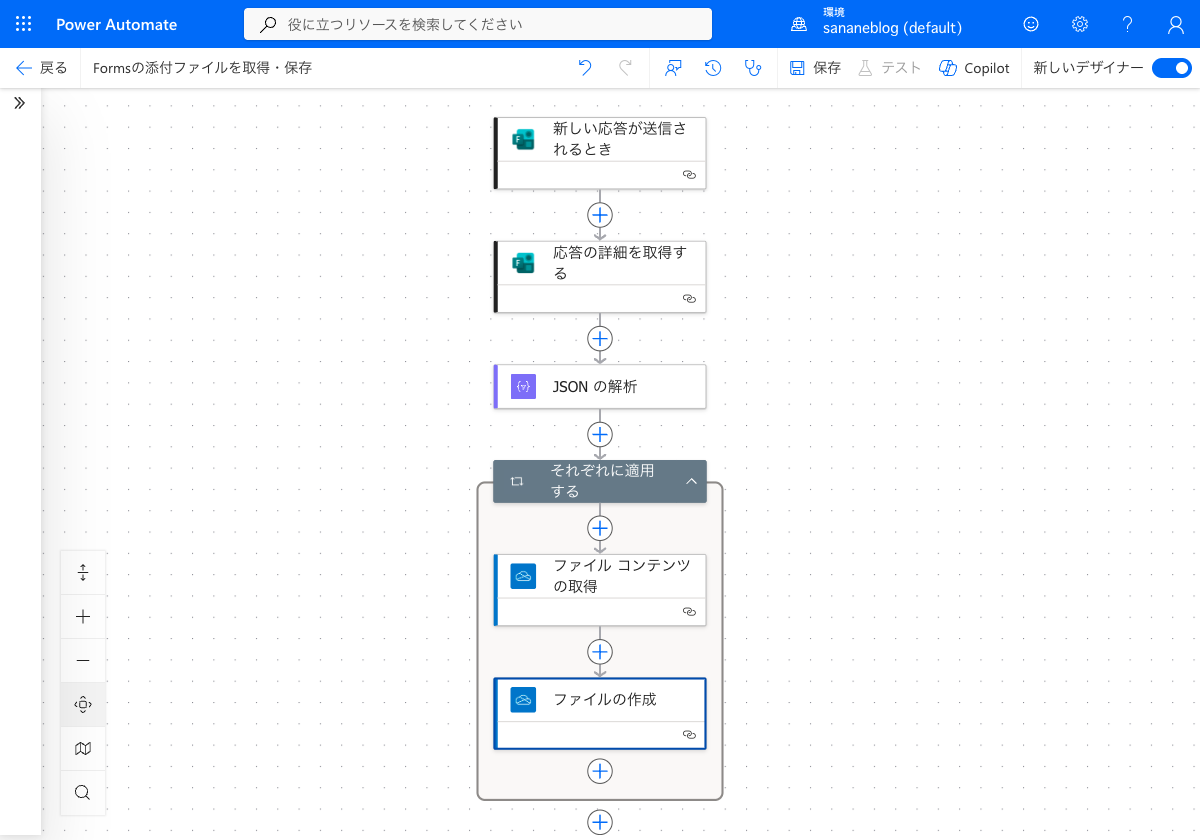Click the redo arrow icon
This screenshot has width=1200, height=840.
point(625,68)
